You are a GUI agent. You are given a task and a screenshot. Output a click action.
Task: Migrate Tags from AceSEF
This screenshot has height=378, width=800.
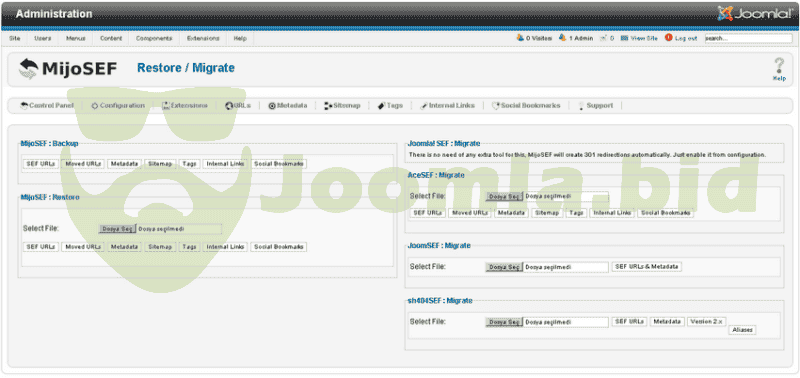tap(576, 213)
